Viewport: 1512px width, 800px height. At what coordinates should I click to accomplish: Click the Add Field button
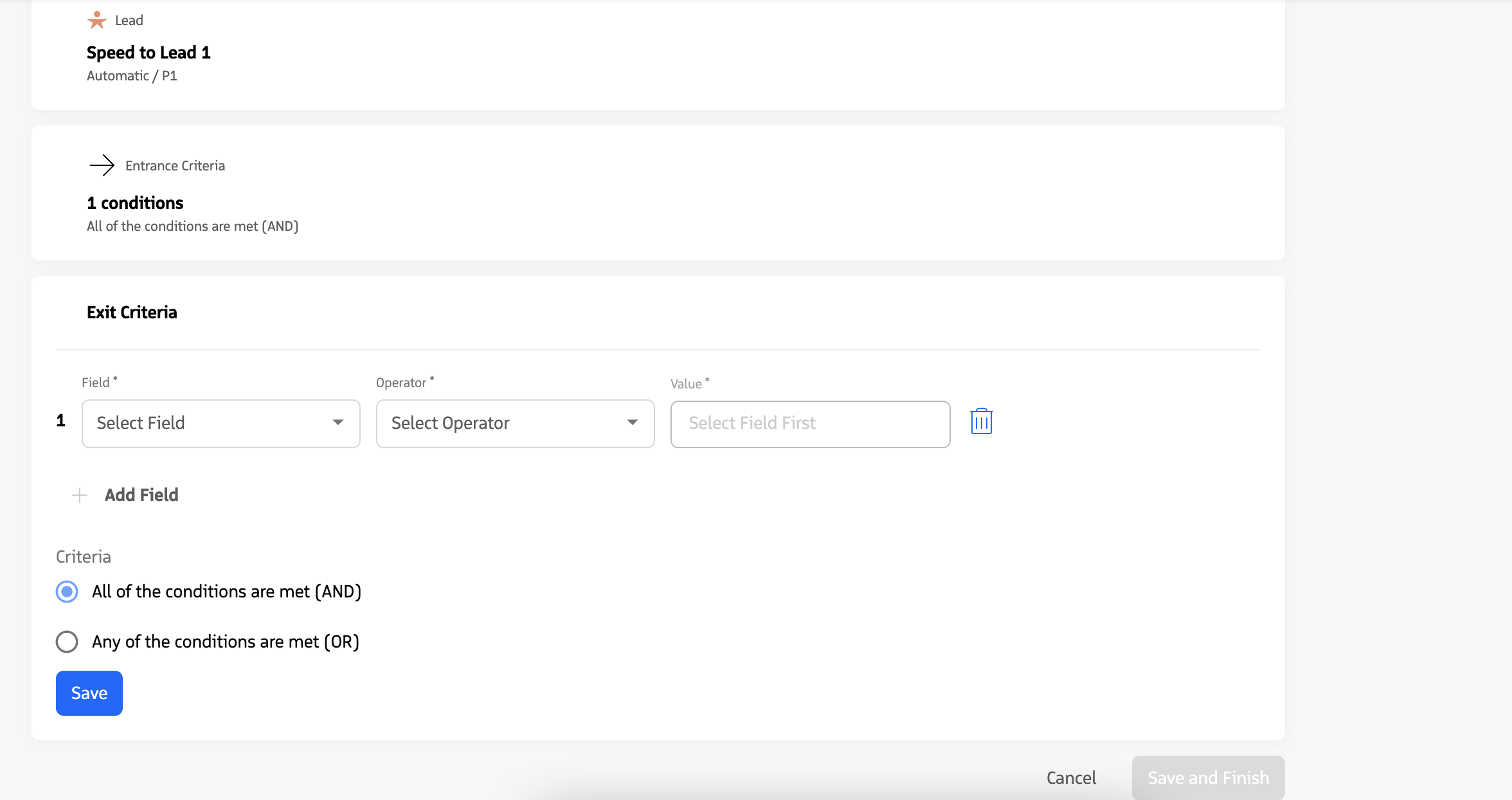point(126,495)
